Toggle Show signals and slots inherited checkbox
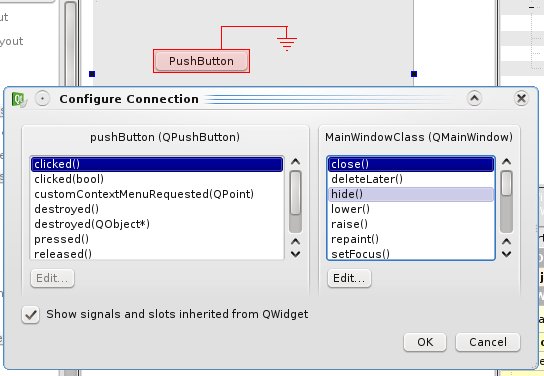This screenshot has height=376, width=544. [x=31, y=315]
